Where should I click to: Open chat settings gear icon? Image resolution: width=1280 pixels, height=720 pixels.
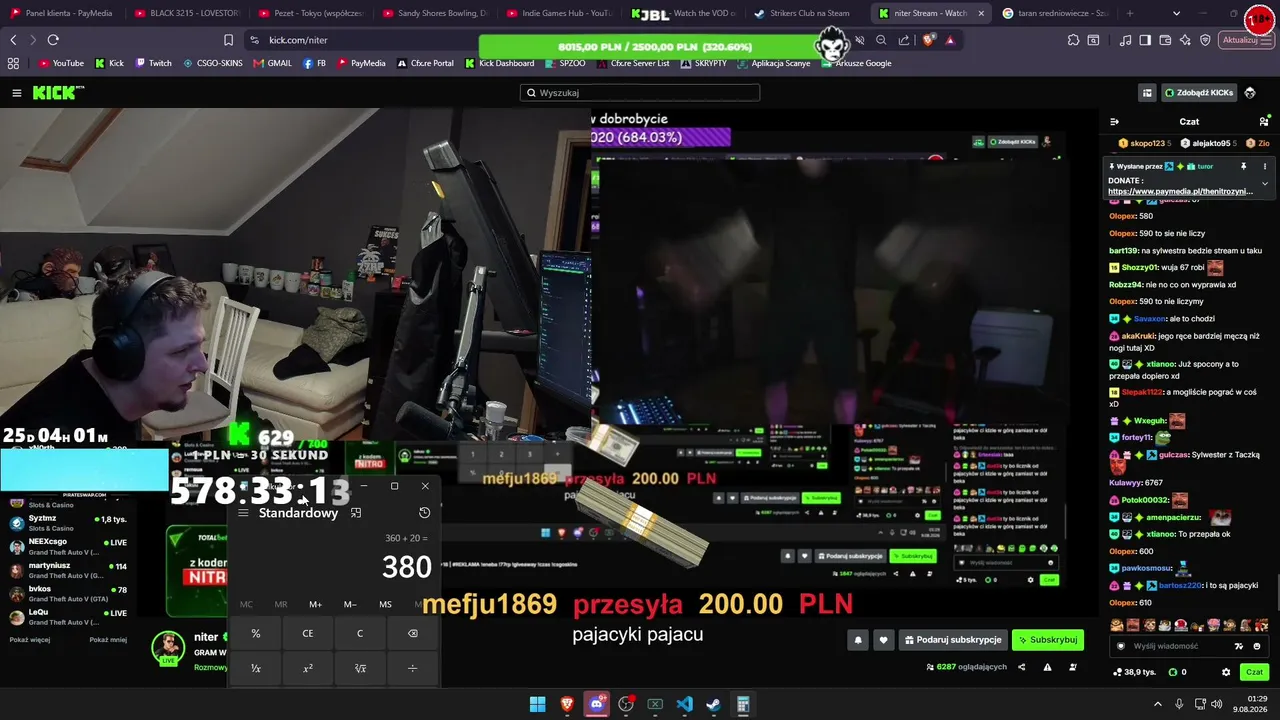pyautogui.click(x=1226, y=672)
